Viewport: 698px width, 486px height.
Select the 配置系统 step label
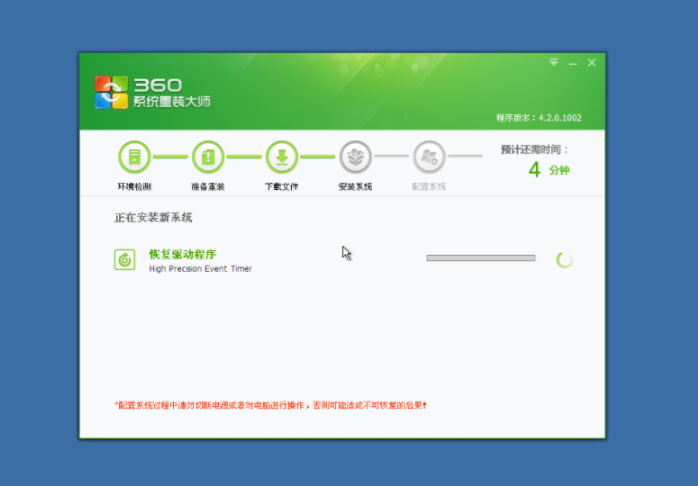[x=429, y=187]
